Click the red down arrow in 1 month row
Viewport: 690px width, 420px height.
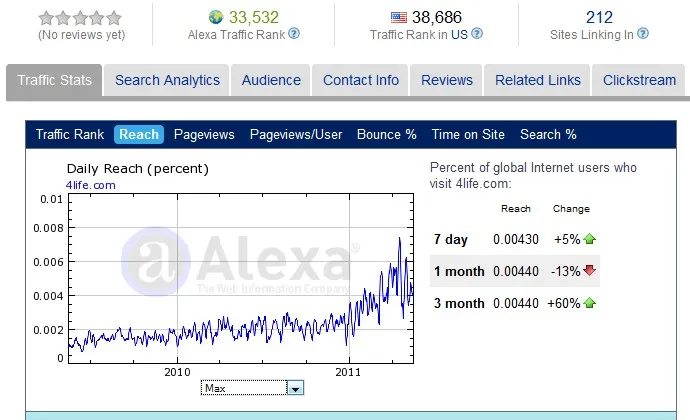(x=589, y=271)
